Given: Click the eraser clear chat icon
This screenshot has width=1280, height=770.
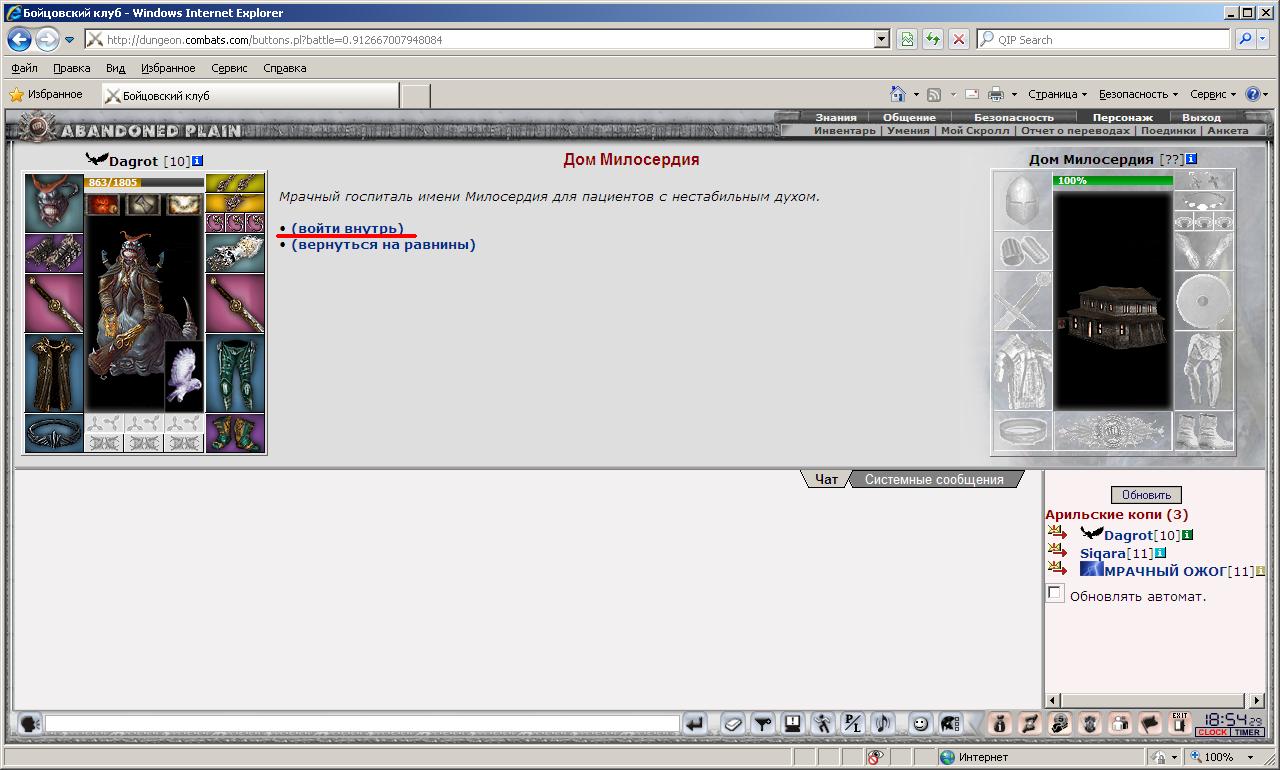Looking at the screenshot, I should coord(733,723).
